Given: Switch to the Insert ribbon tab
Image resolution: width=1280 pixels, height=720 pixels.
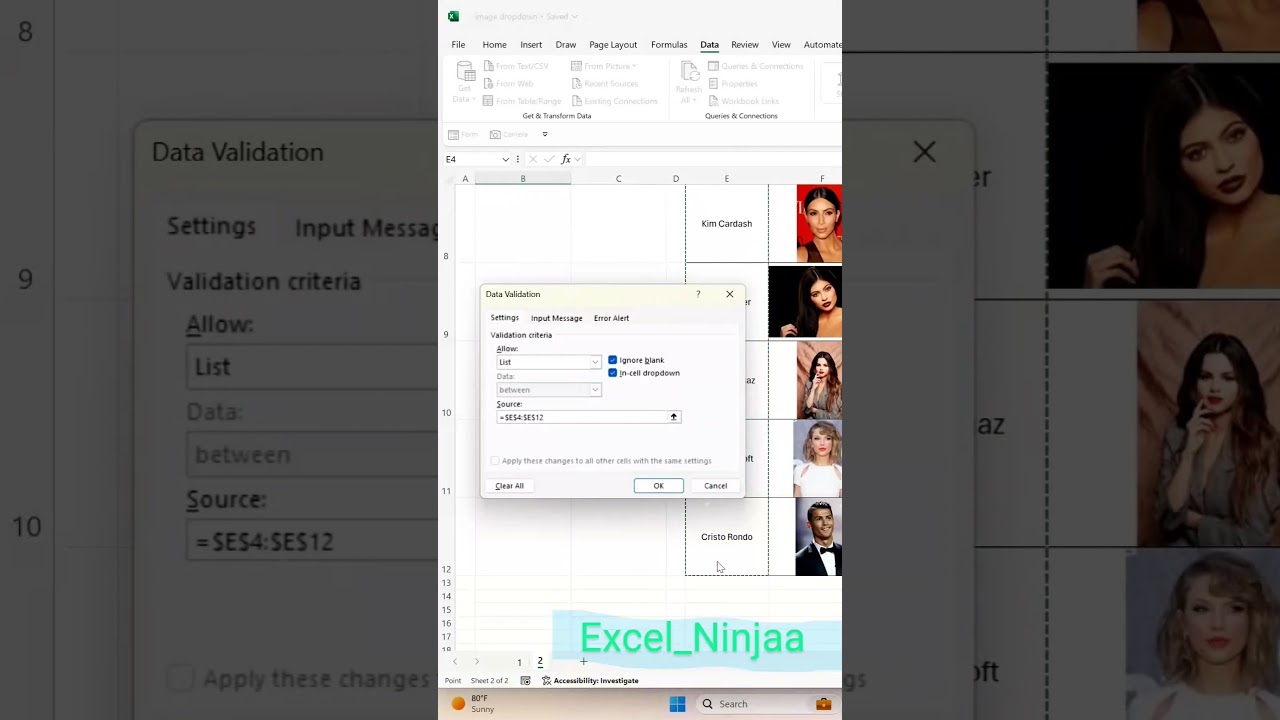Looking at the screenshot, I should click(531, 44).
